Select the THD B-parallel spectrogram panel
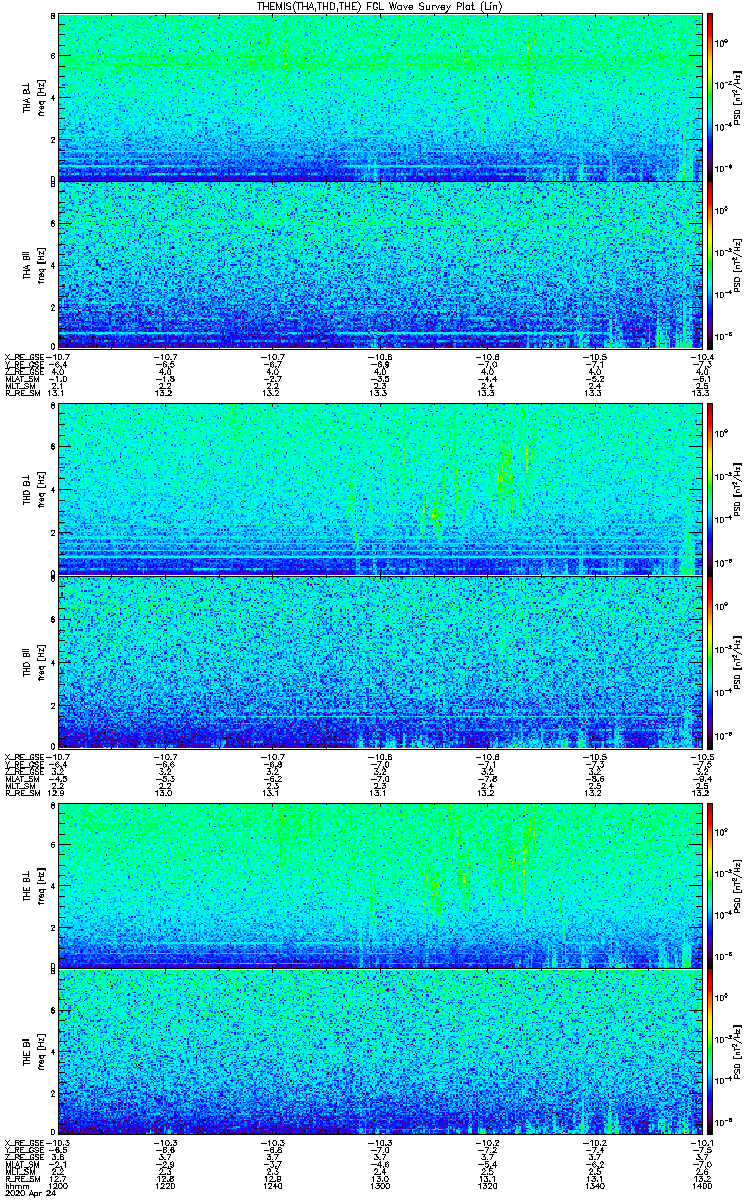This screenshot has height=1200, width=750. [x=379, y=658]
